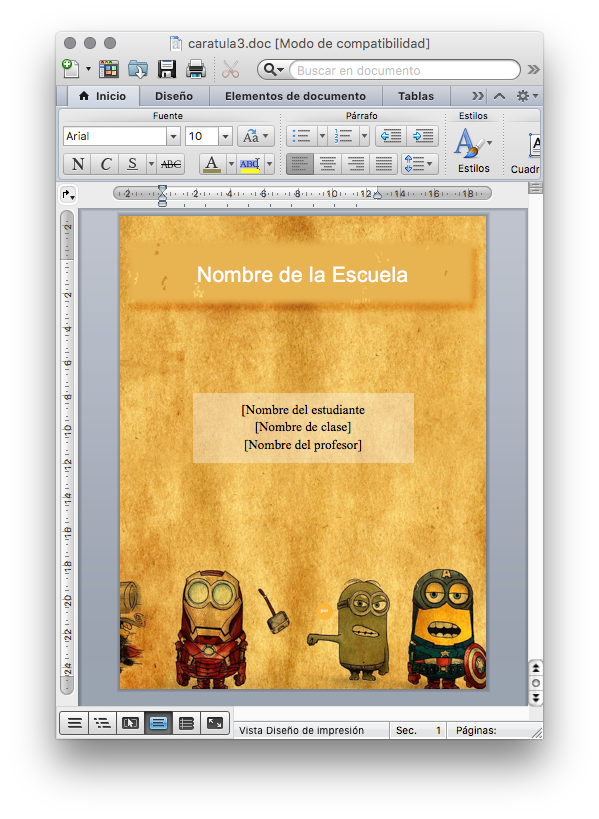Create a new blank document

71,69
